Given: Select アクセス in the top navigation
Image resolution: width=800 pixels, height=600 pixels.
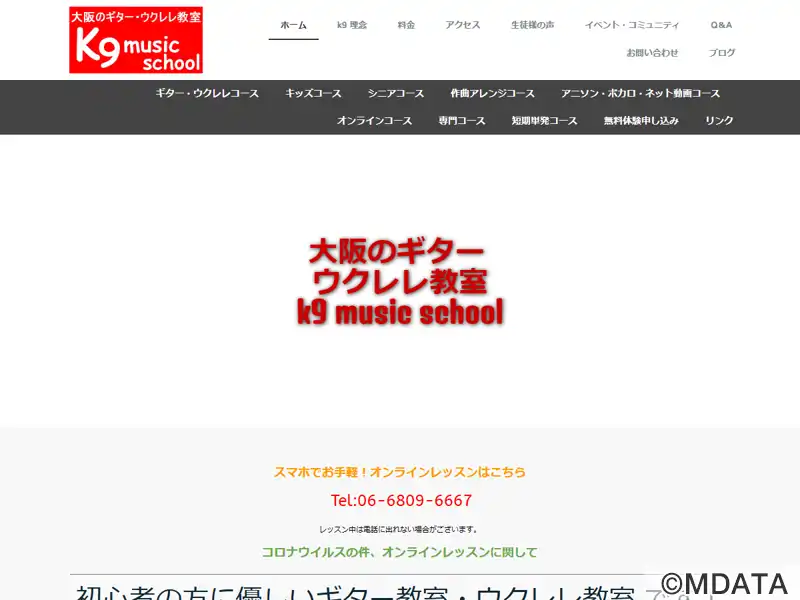Looking at the screenshot, I should click(463, 25).
